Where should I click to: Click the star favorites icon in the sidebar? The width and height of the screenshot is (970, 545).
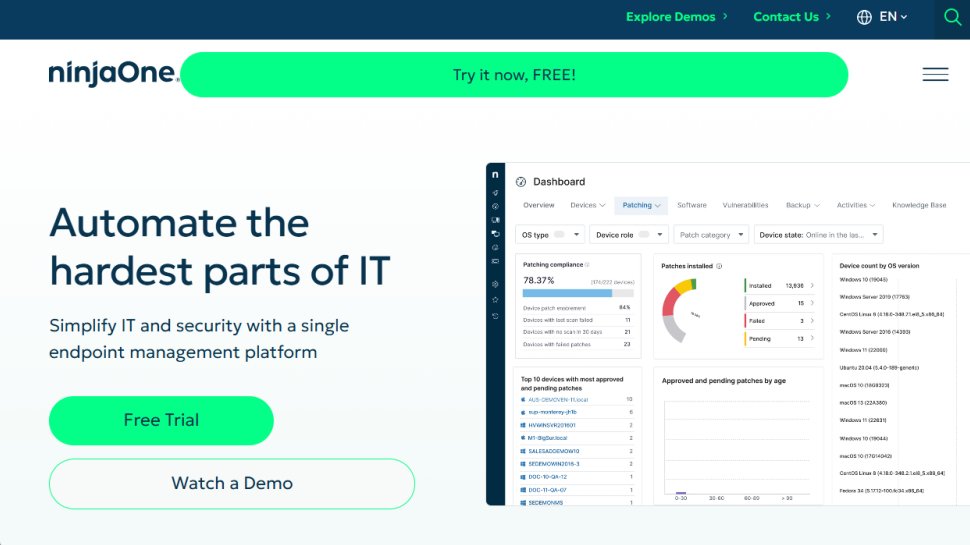(x=495, y=299)
